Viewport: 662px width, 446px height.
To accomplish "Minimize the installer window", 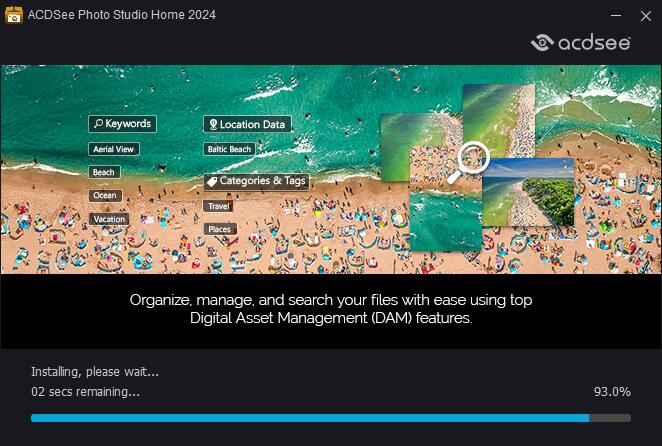I will click(616, 16).
